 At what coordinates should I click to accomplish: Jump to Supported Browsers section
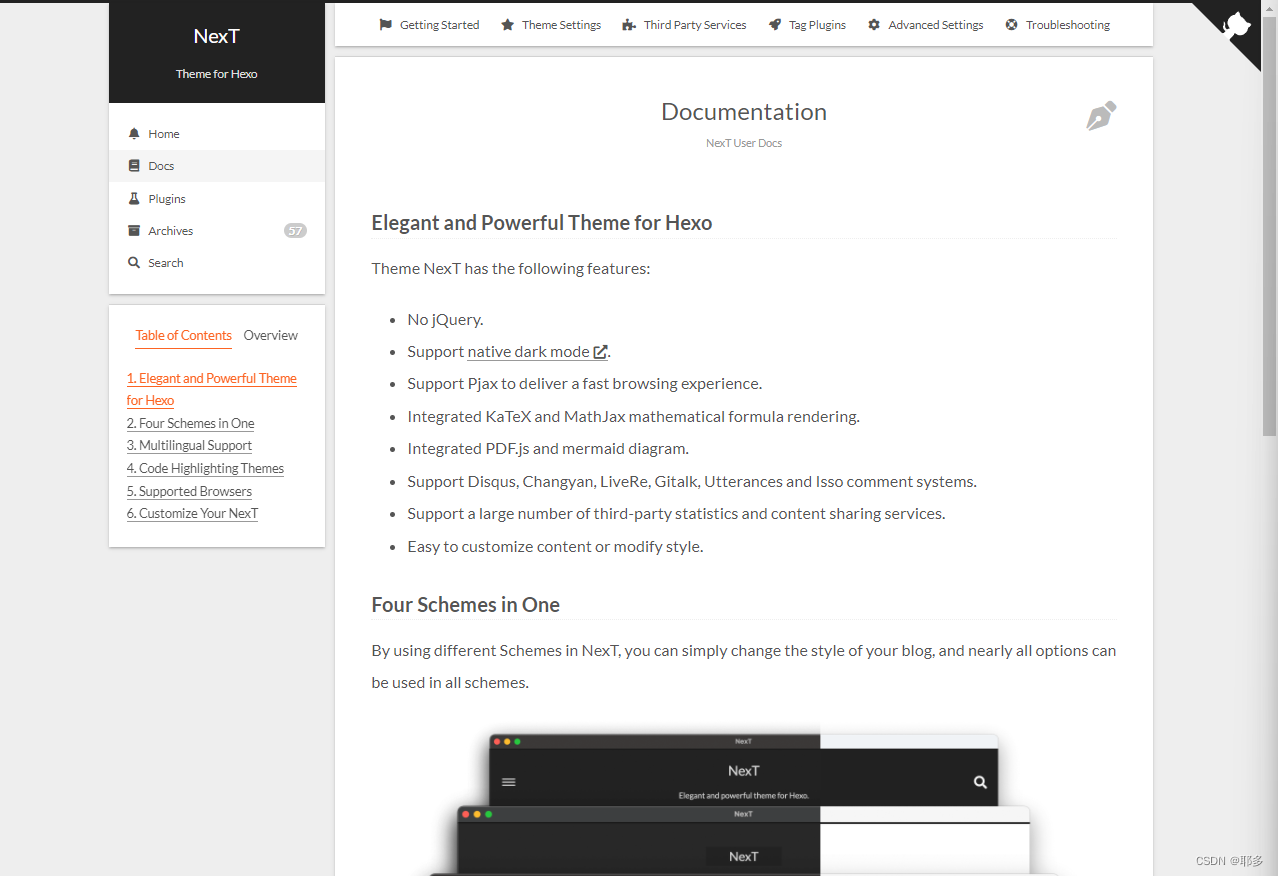point(189,491)
